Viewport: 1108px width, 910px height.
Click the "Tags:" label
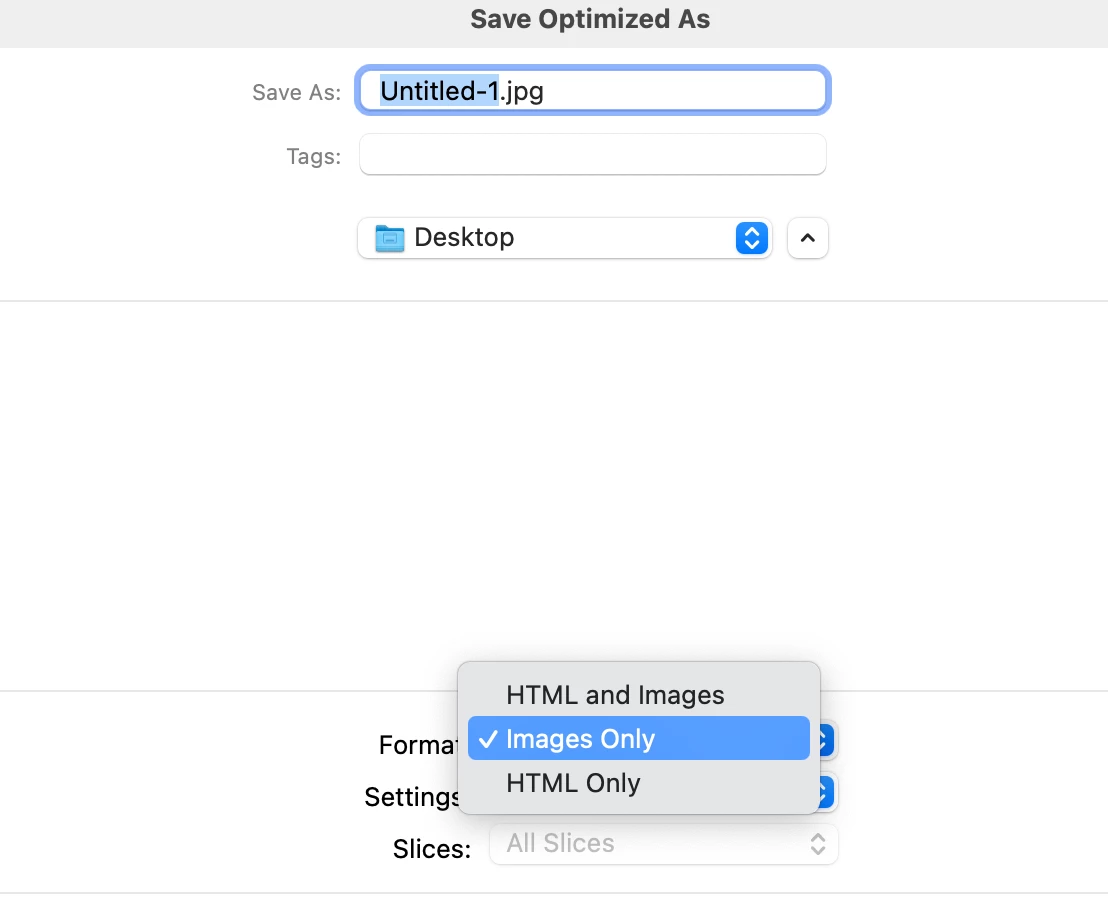click(313, 157)
